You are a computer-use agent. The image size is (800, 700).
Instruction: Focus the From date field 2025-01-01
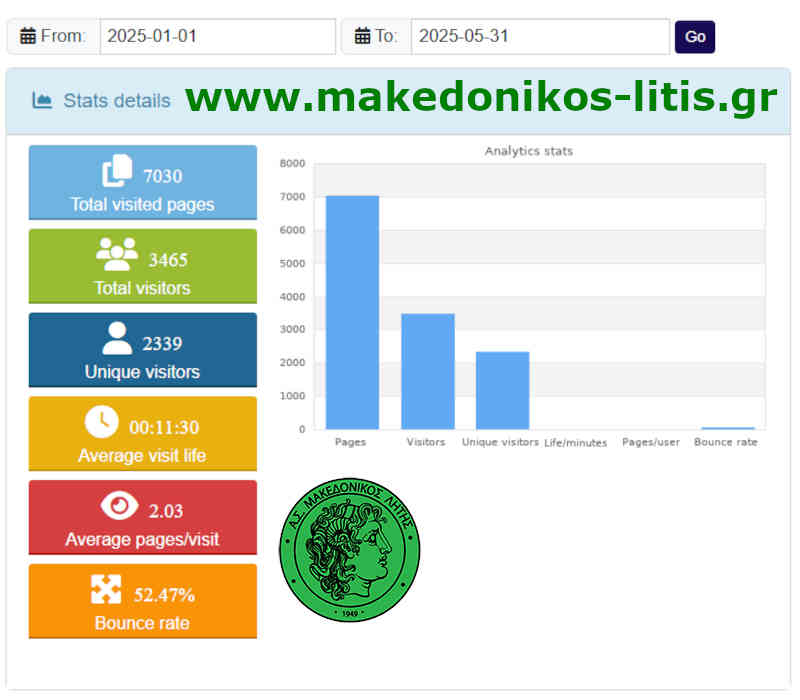(217, 37)
